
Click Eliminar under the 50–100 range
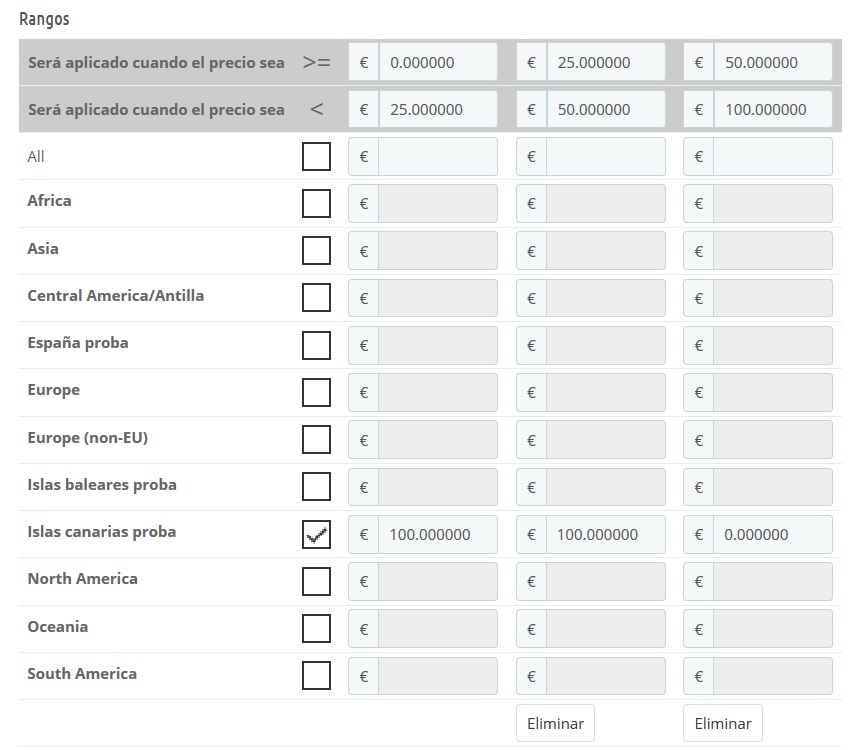pyautogui.click(x=722, y=723)
